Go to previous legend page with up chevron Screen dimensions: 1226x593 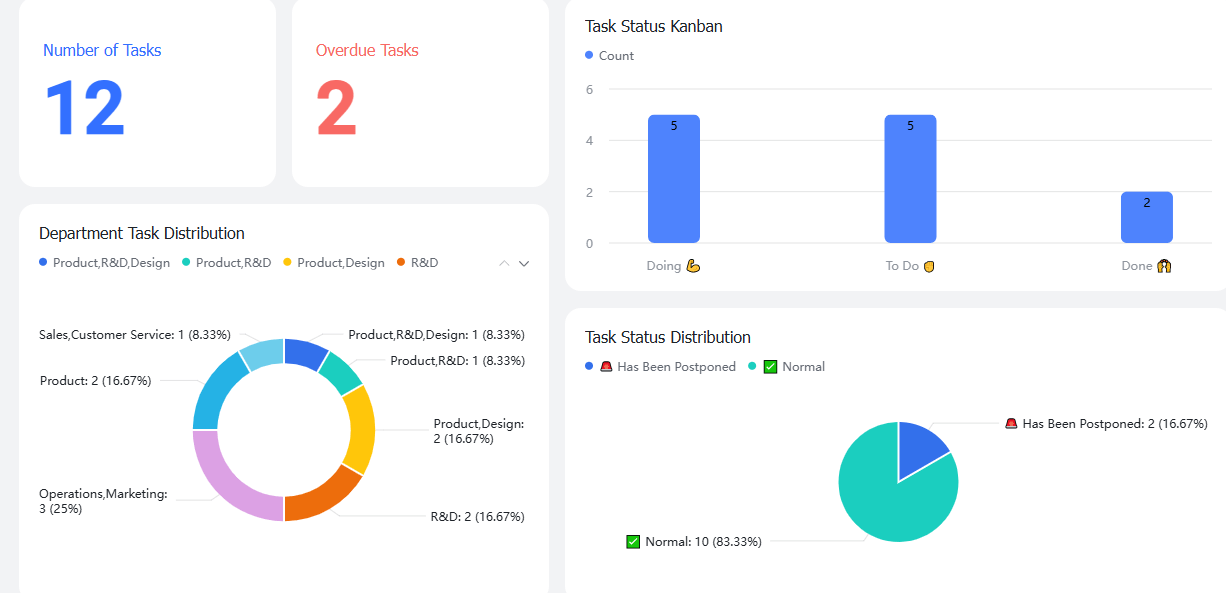pos(504,263)
